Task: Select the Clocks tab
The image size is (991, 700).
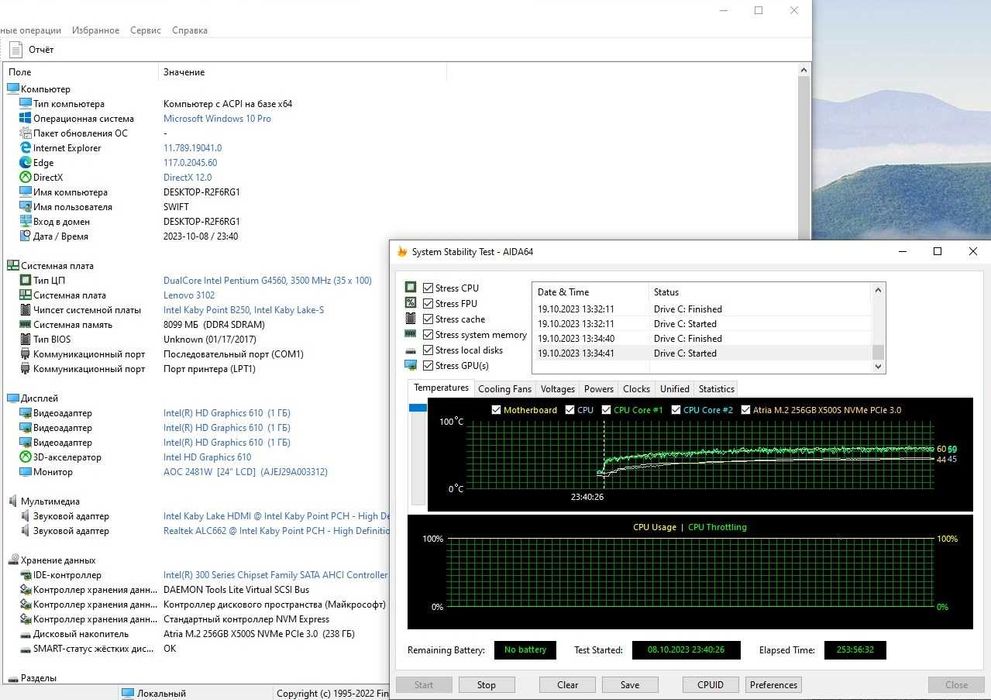Action: [x=636, y=389]
